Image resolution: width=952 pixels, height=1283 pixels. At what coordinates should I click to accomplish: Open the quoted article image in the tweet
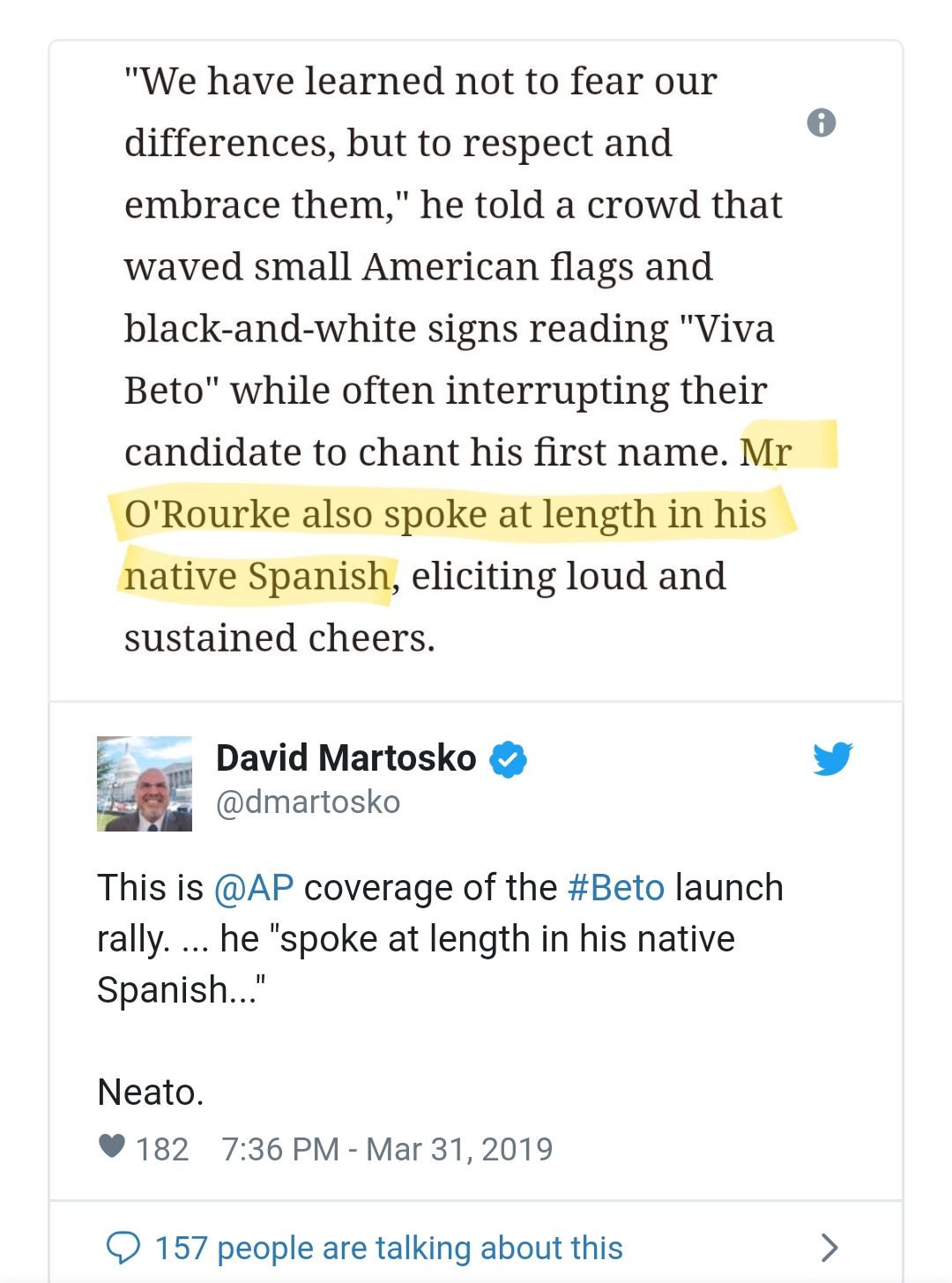tap(476, 370)
